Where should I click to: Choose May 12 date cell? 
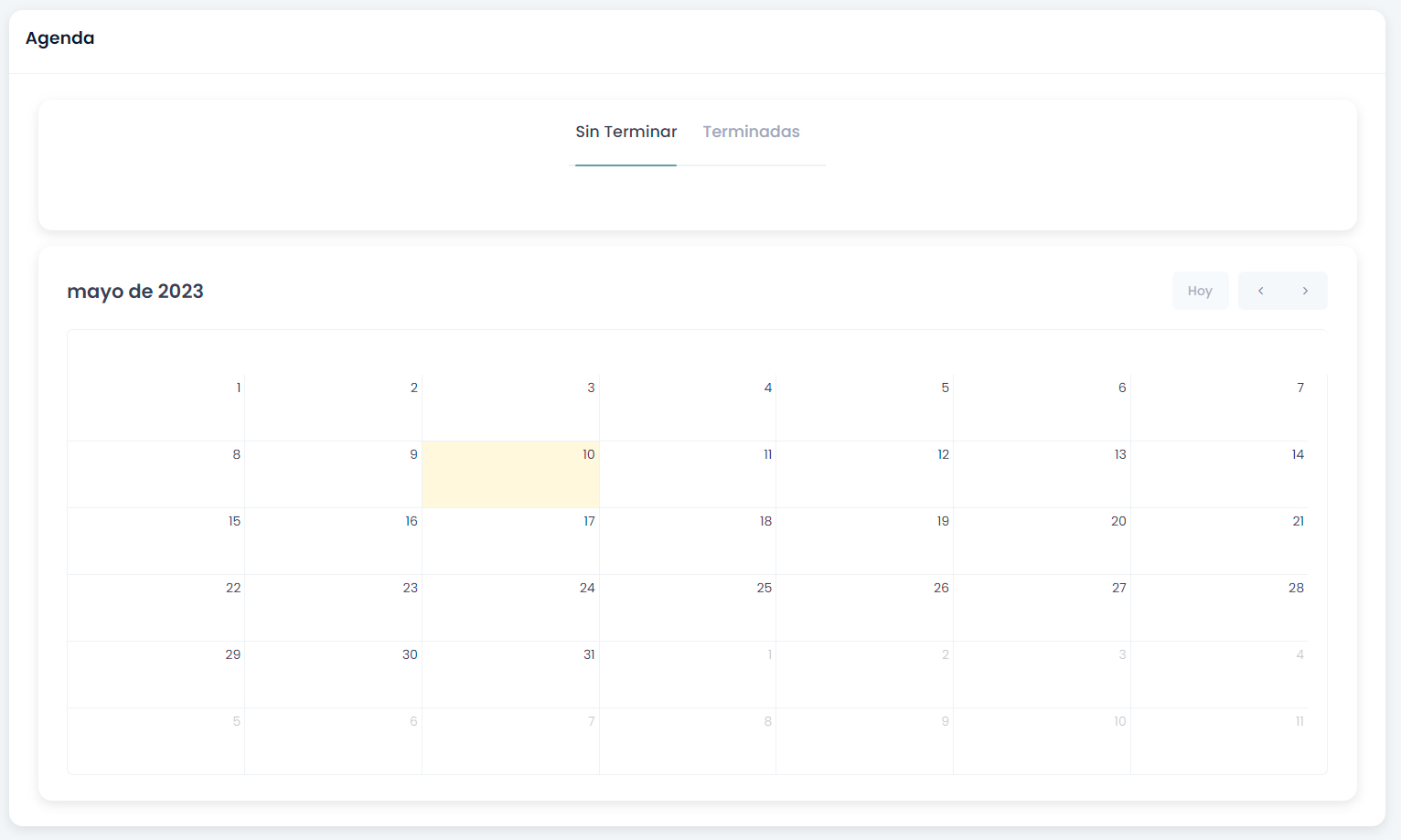coord(864,474)
